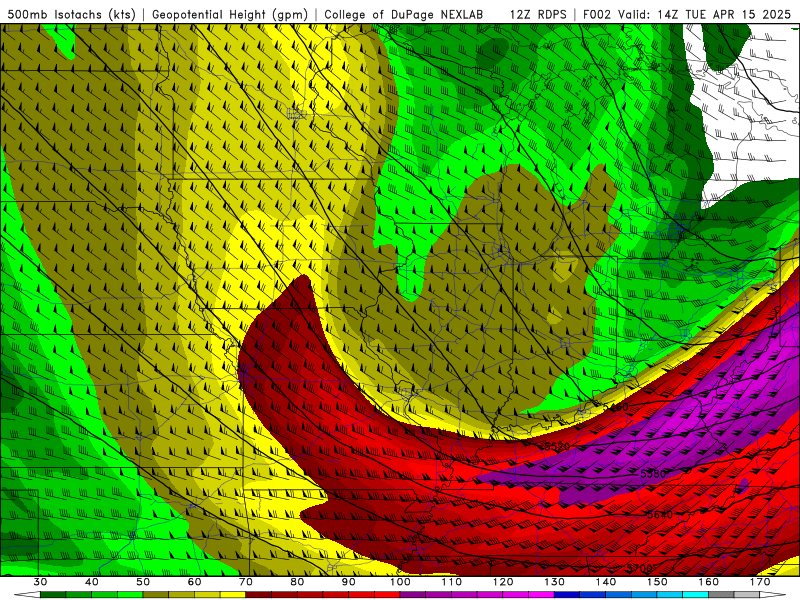Screen dimensions: 800x600
Task: Click the 130 value on color scale
Action: pyautogui.click(x=555, y=582)
